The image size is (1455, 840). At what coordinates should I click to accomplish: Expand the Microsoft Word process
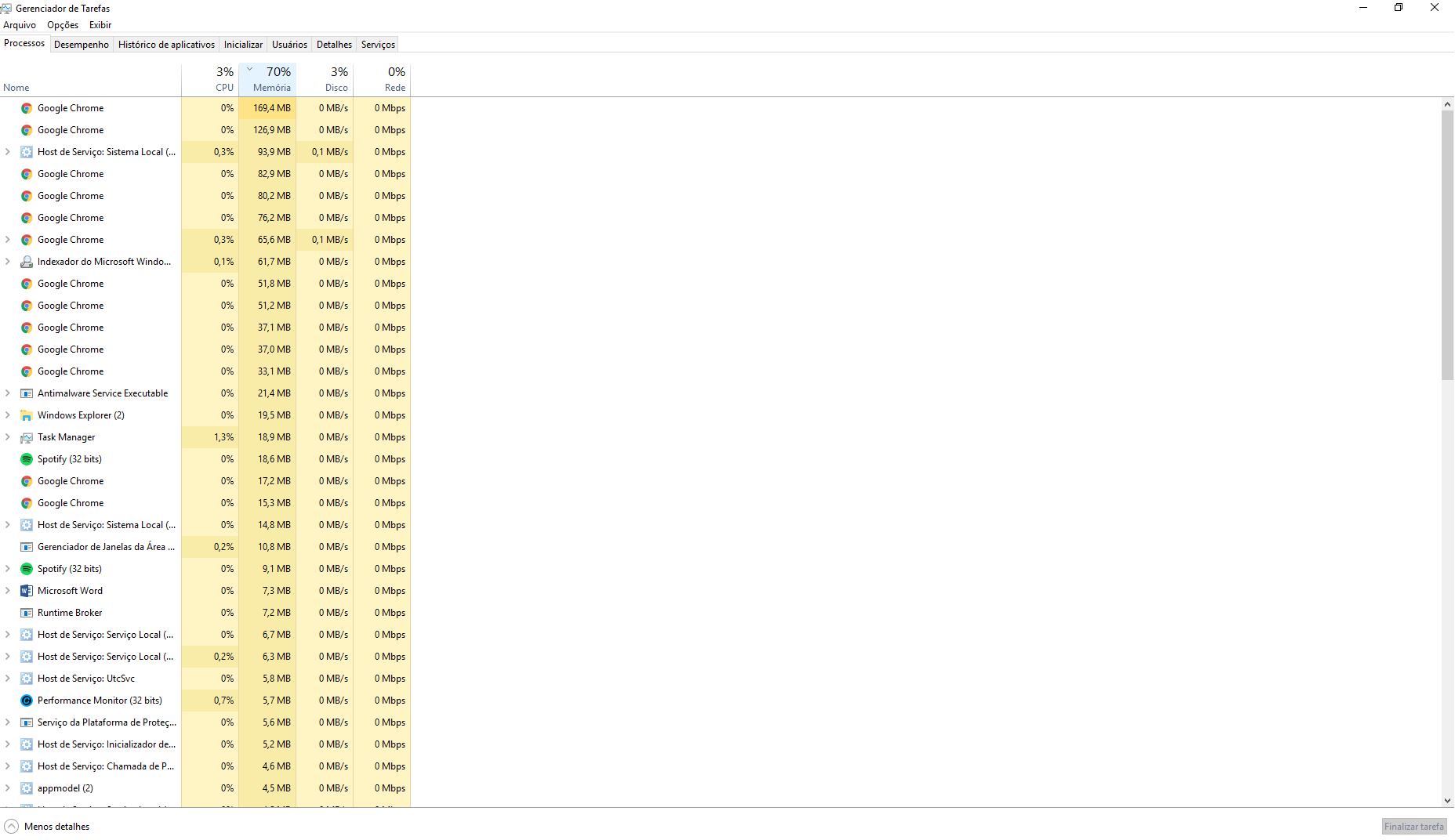click(x=8, y=591)
